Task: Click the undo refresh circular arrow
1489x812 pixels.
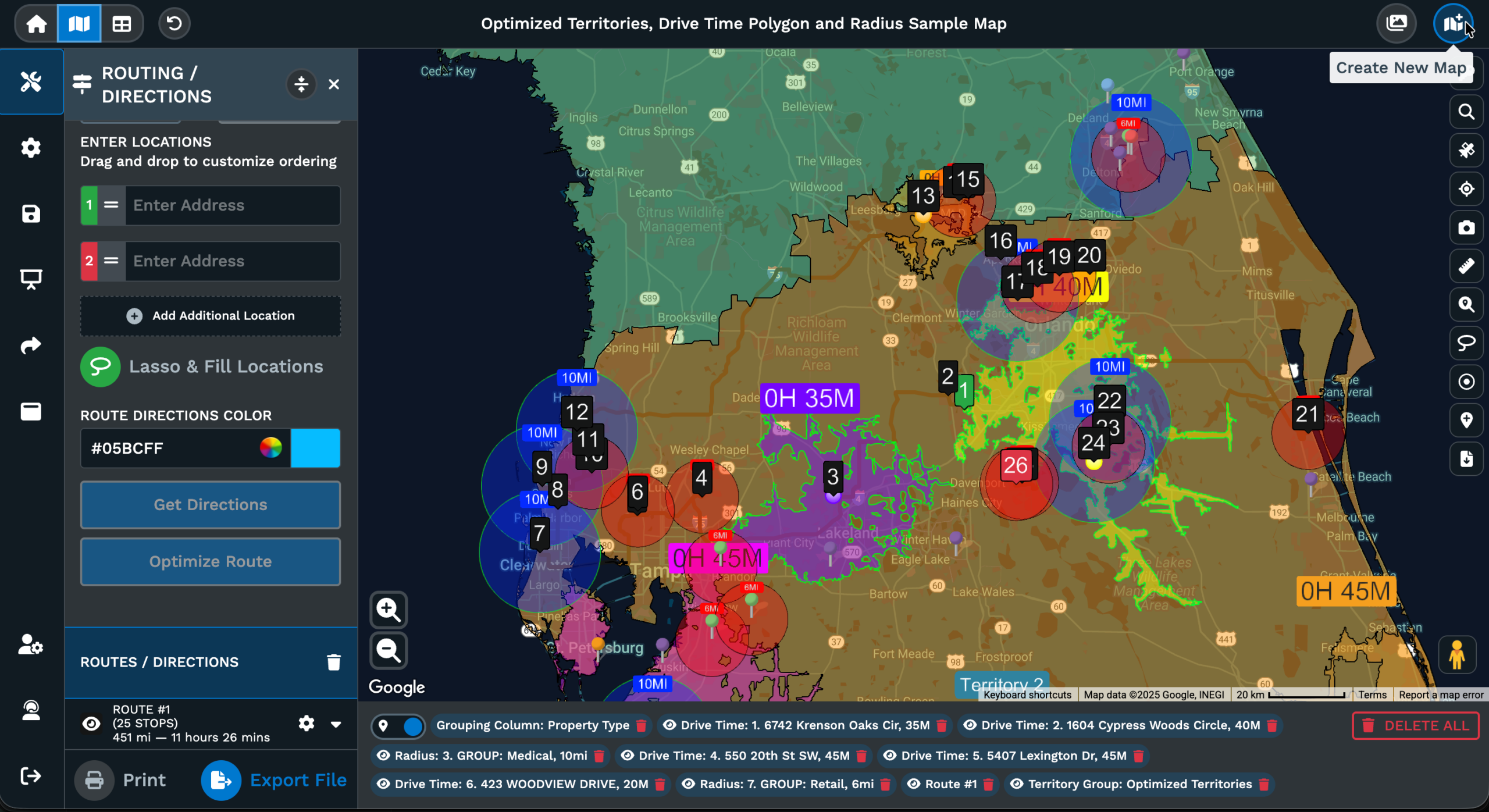Action: (x=174, y=24)
